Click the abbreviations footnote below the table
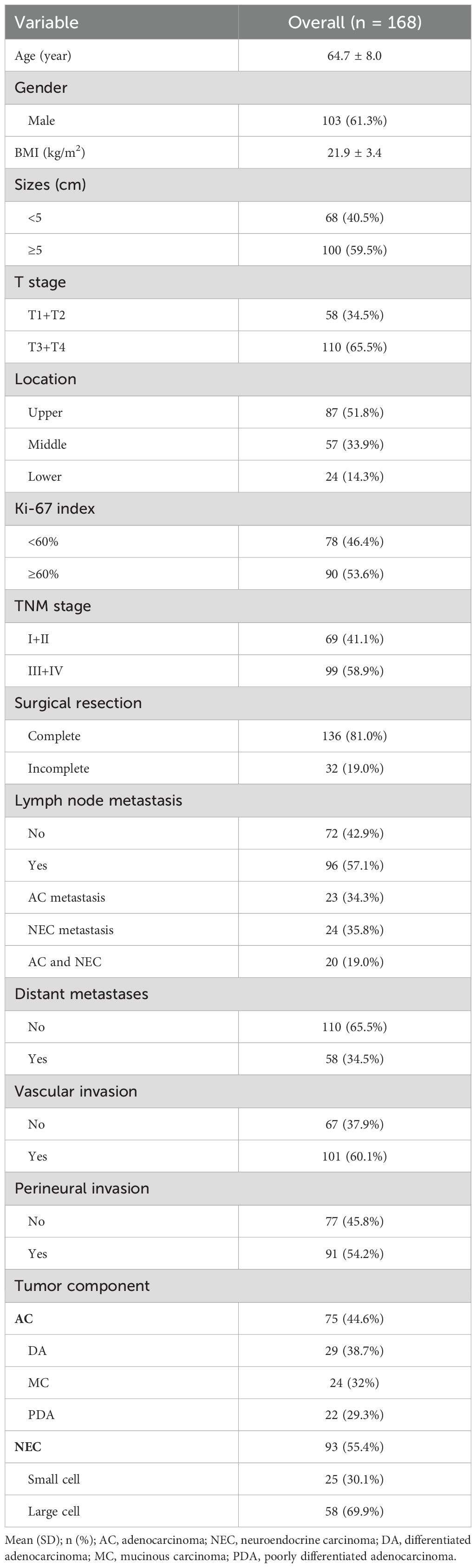The width and height of the screenshot is (476, 1568). coord(238,1548)
